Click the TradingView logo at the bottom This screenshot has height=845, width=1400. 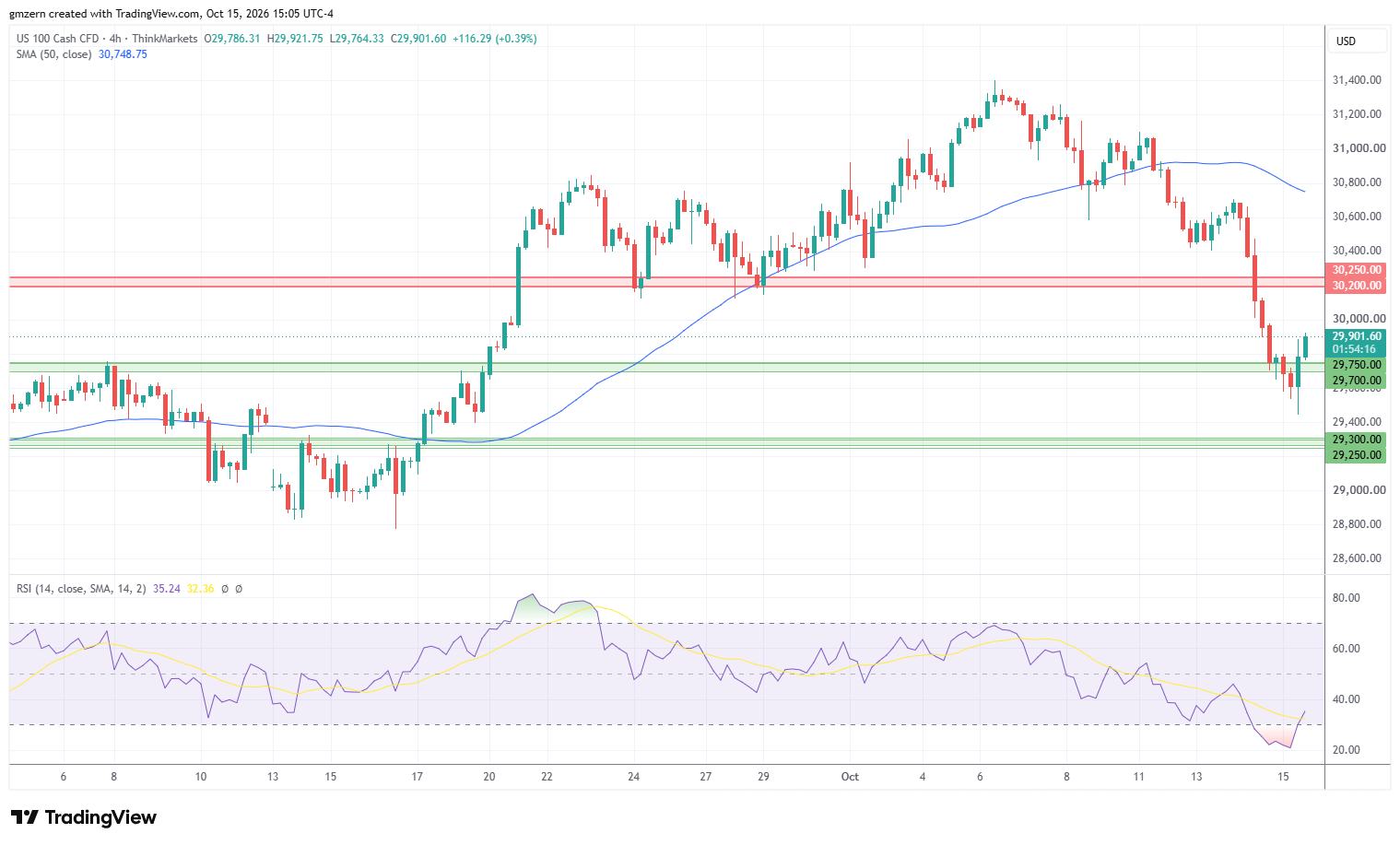(x=84, y=817)
